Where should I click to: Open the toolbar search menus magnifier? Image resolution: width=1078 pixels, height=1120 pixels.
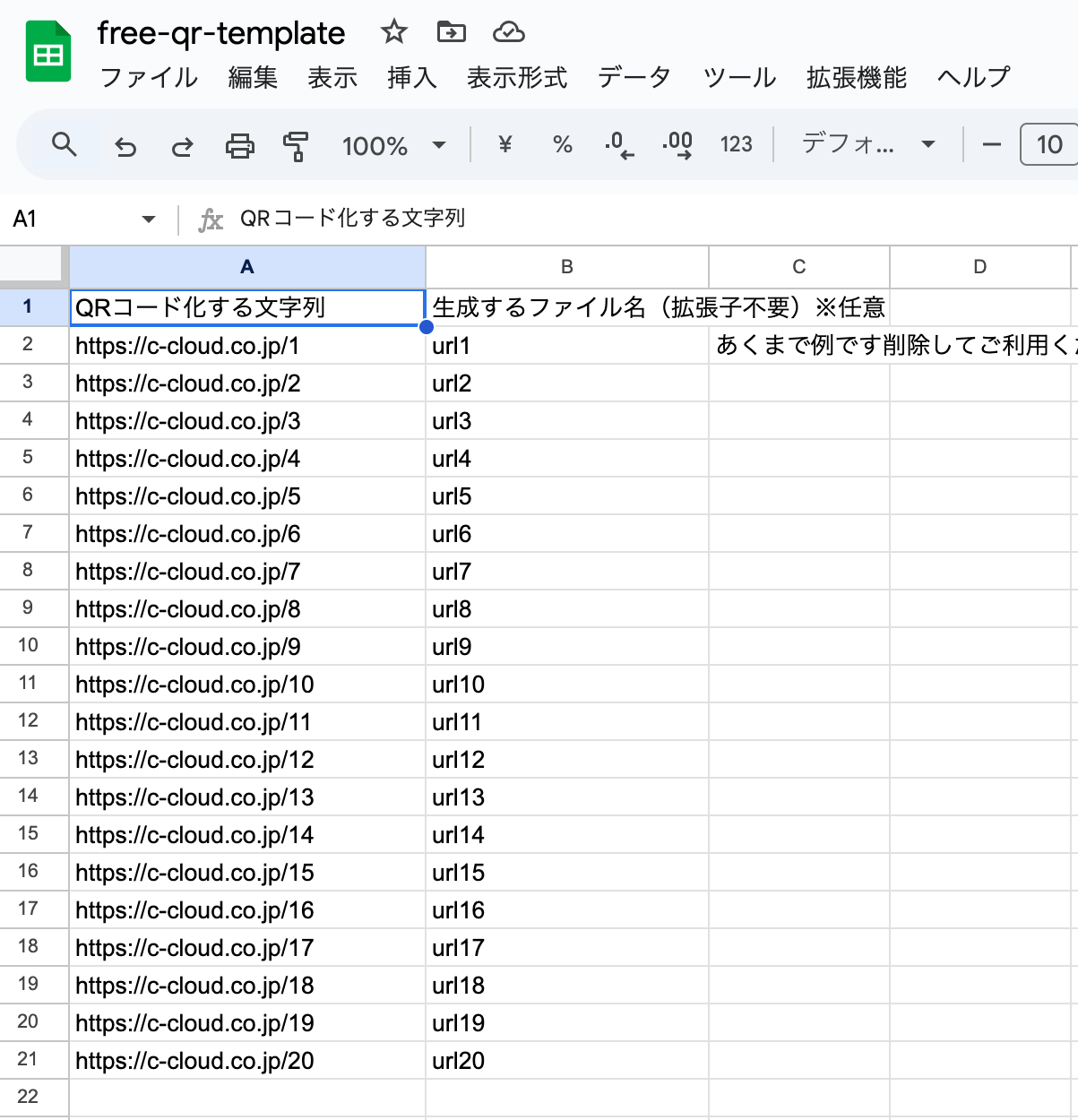click(65, 144)
